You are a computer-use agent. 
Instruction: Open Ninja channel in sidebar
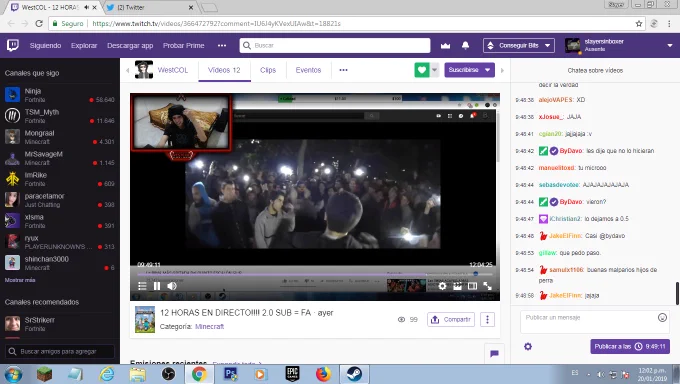pos(59,95)
